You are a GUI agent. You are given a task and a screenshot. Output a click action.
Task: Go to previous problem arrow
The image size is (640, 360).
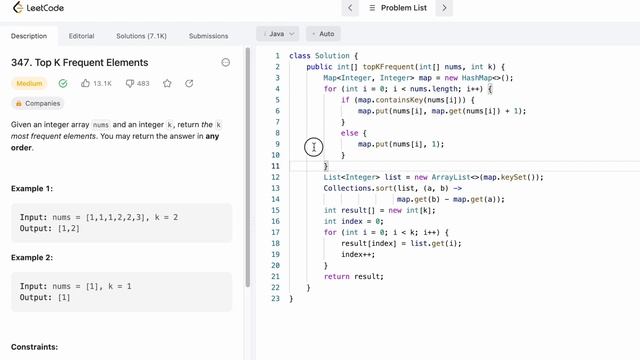[350, 8]
